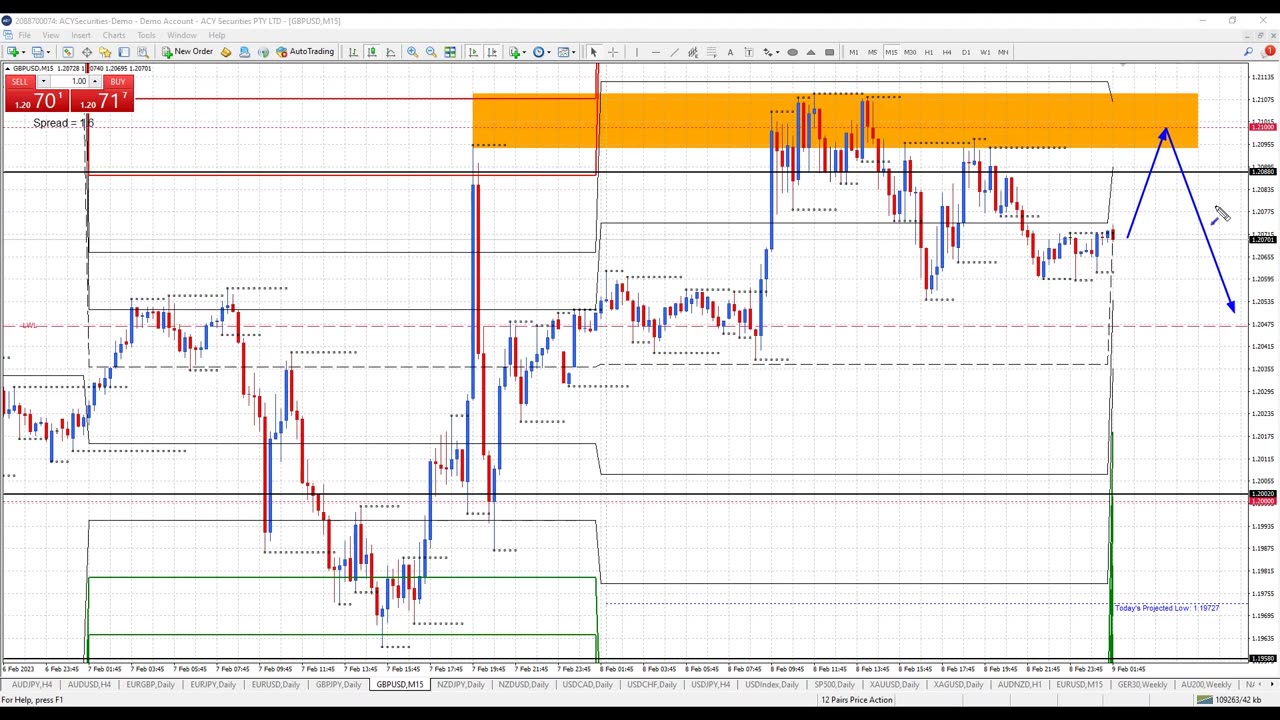Select the text tool A
This screenshot has width=1280, height=720.
click(730, 52)
